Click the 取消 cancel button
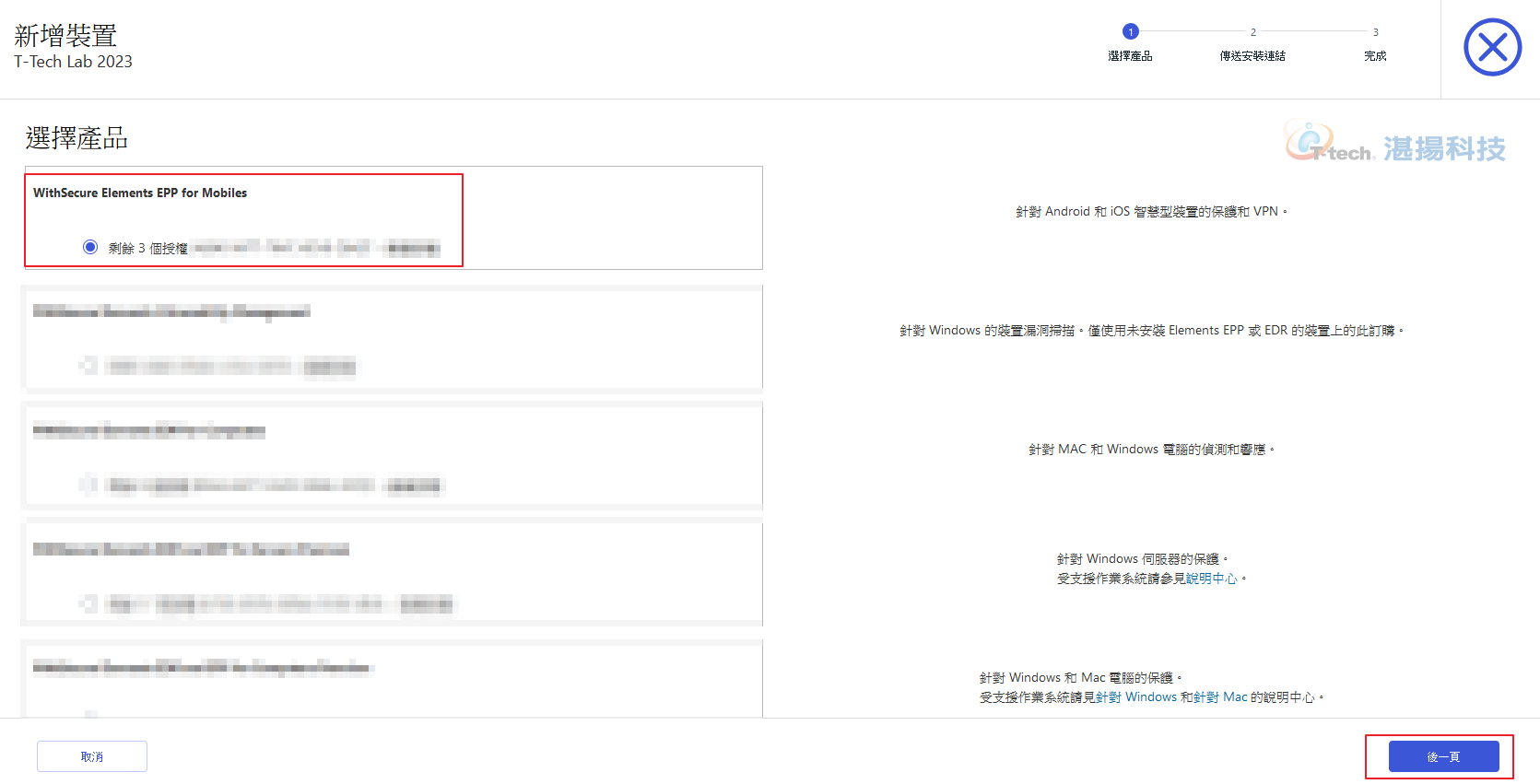This screenshot has width=1540, height=784. point(92,756)
